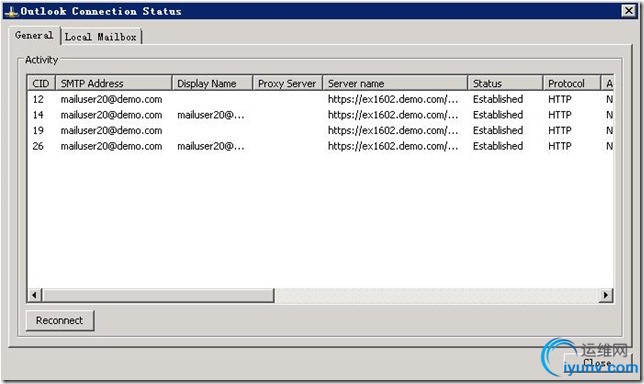Image resolution: width=644 pixels, height=384 pixels.
Task: Click scrollbar right arrow
Action: coord(605,294)
